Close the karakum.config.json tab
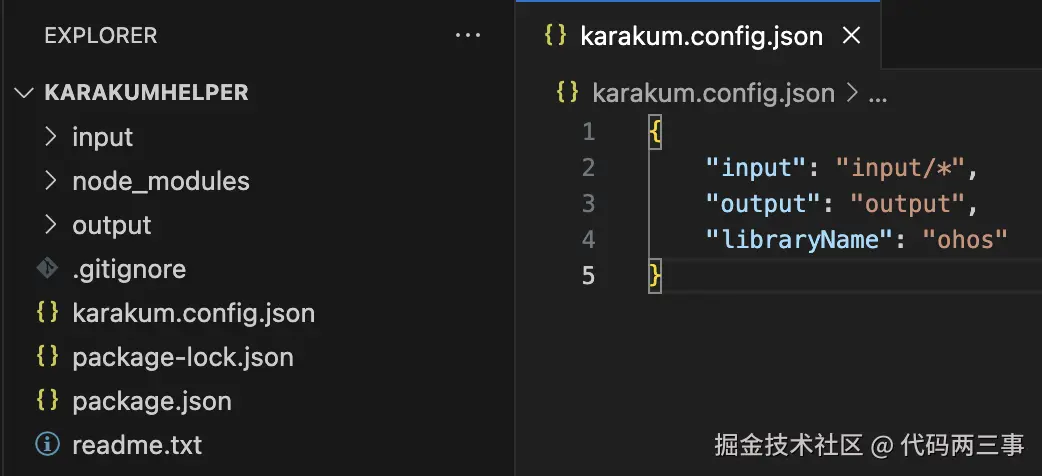Screen dimensions: 1042x476 (851, 36)
